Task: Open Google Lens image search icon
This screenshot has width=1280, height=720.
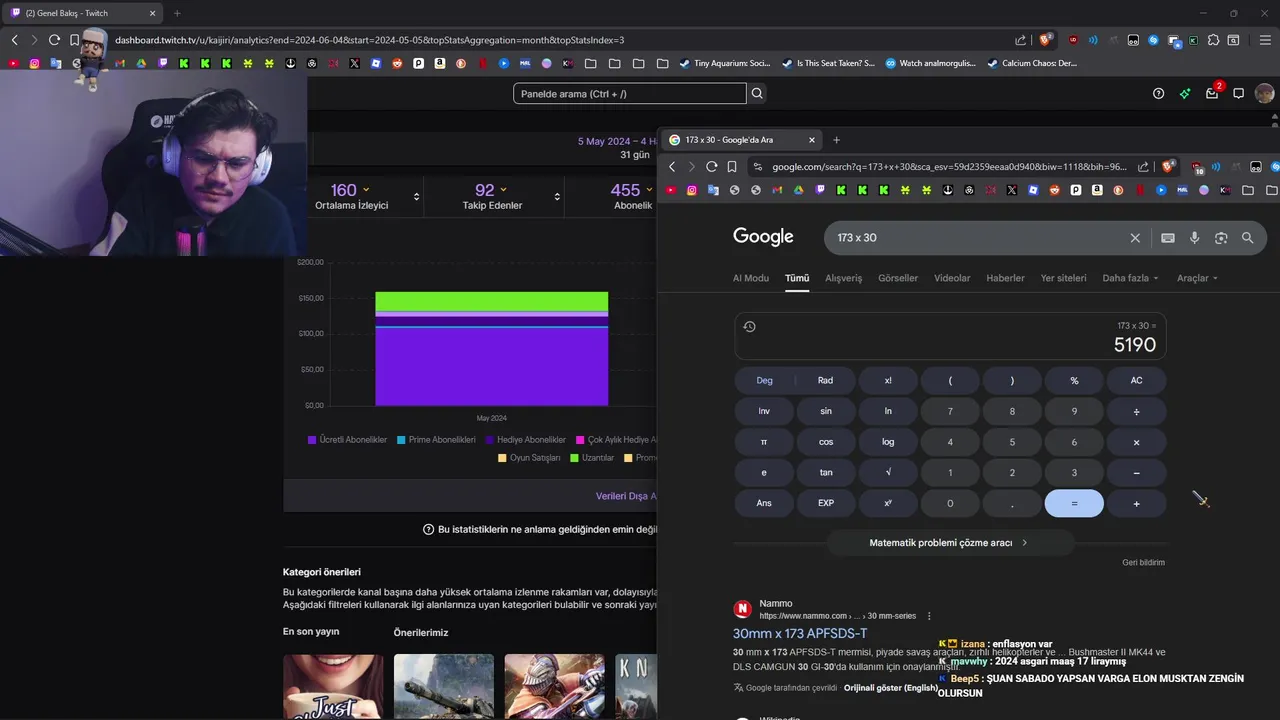Action: 1221,238
